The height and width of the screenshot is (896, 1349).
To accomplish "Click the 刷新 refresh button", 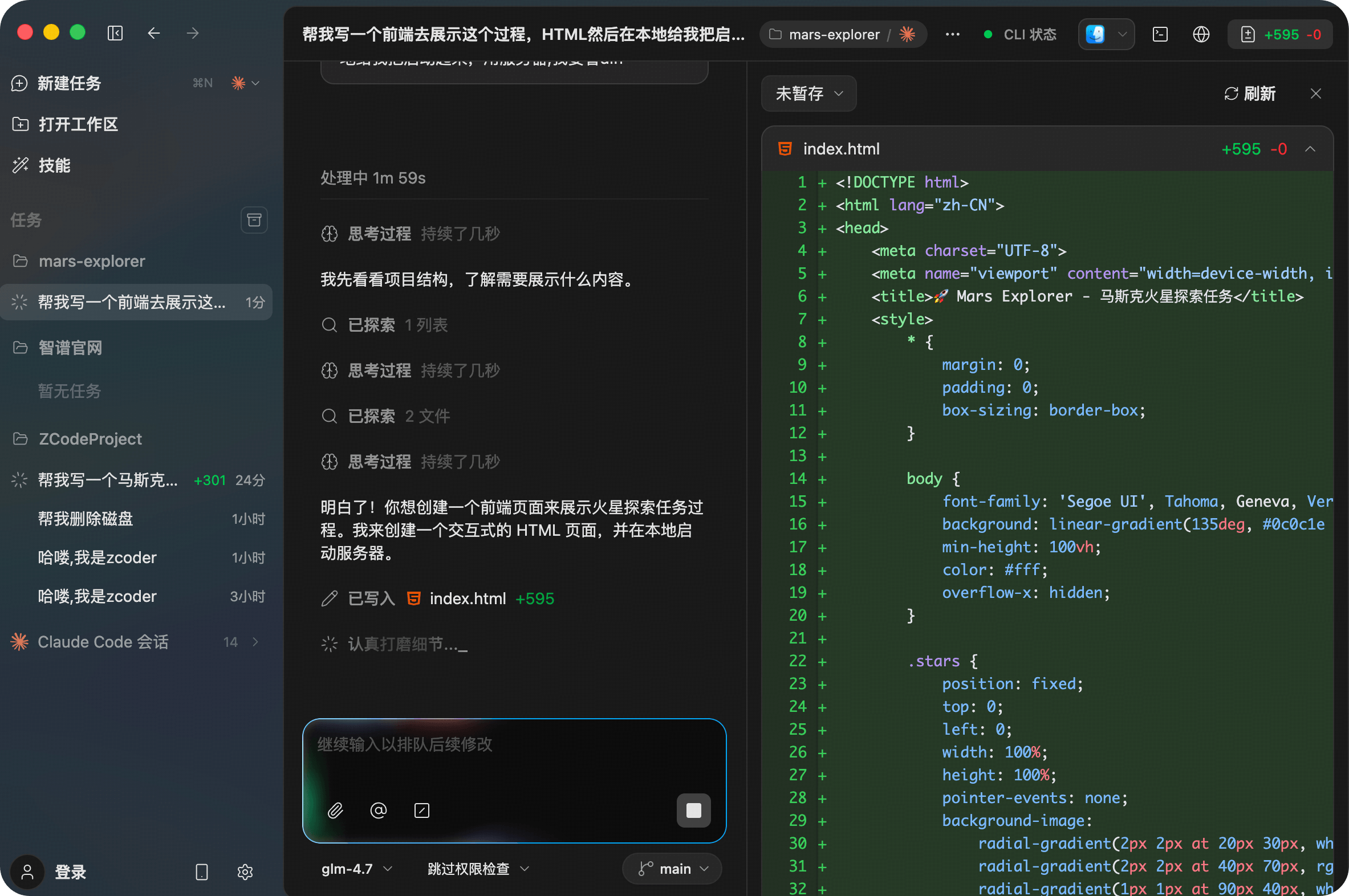I will coord(1250,93).
